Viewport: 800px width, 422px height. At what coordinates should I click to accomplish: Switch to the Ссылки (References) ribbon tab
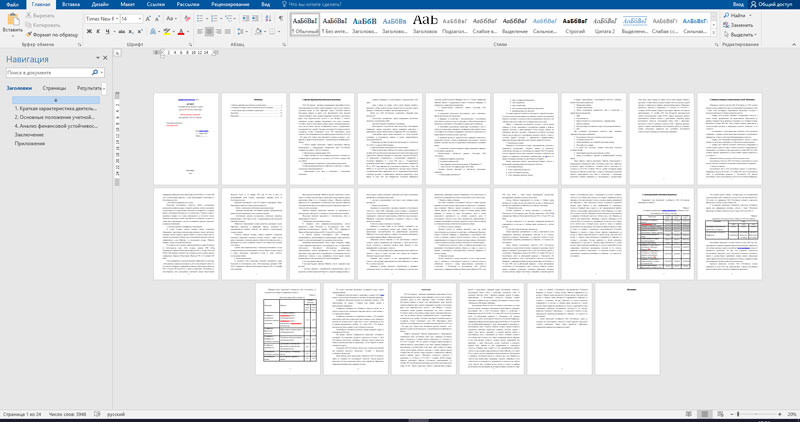click(x=156, y=4)
